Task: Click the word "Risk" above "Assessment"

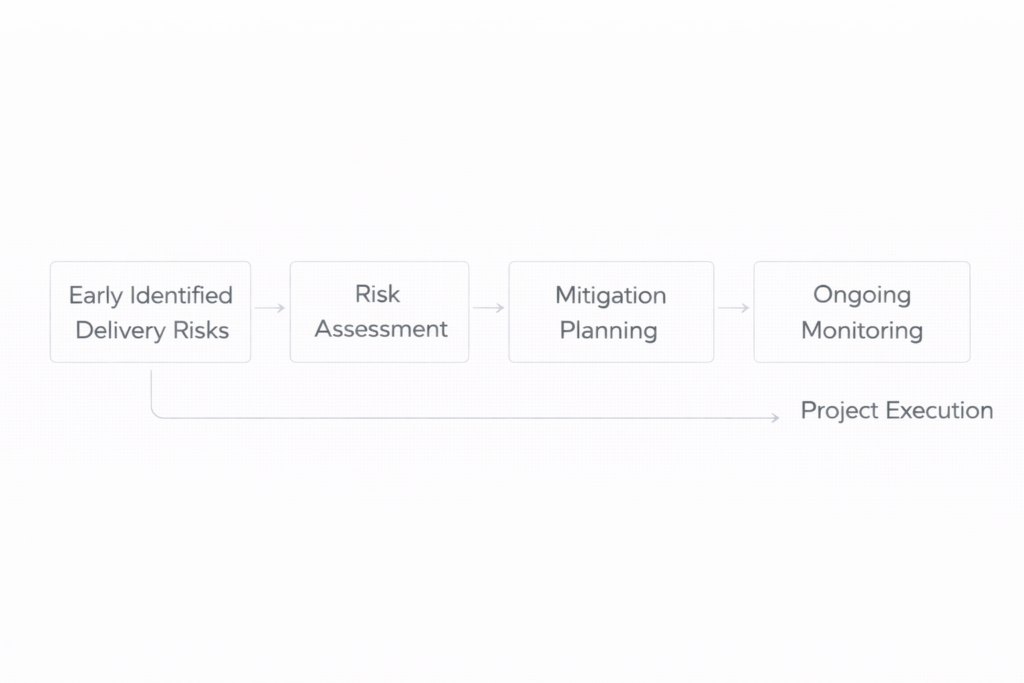Action: coord(377,294)
